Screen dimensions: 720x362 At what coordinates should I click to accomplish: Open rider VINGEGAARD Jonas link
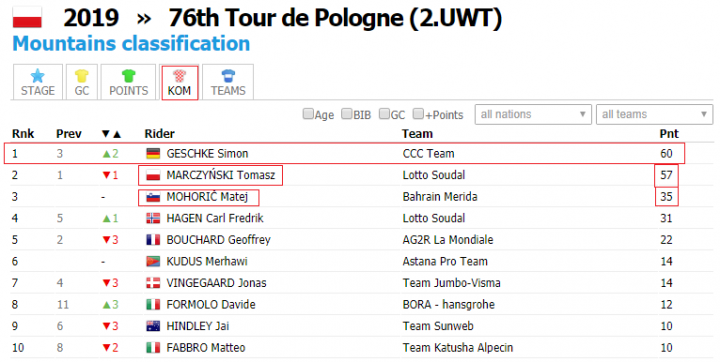[x=216, y=283]
